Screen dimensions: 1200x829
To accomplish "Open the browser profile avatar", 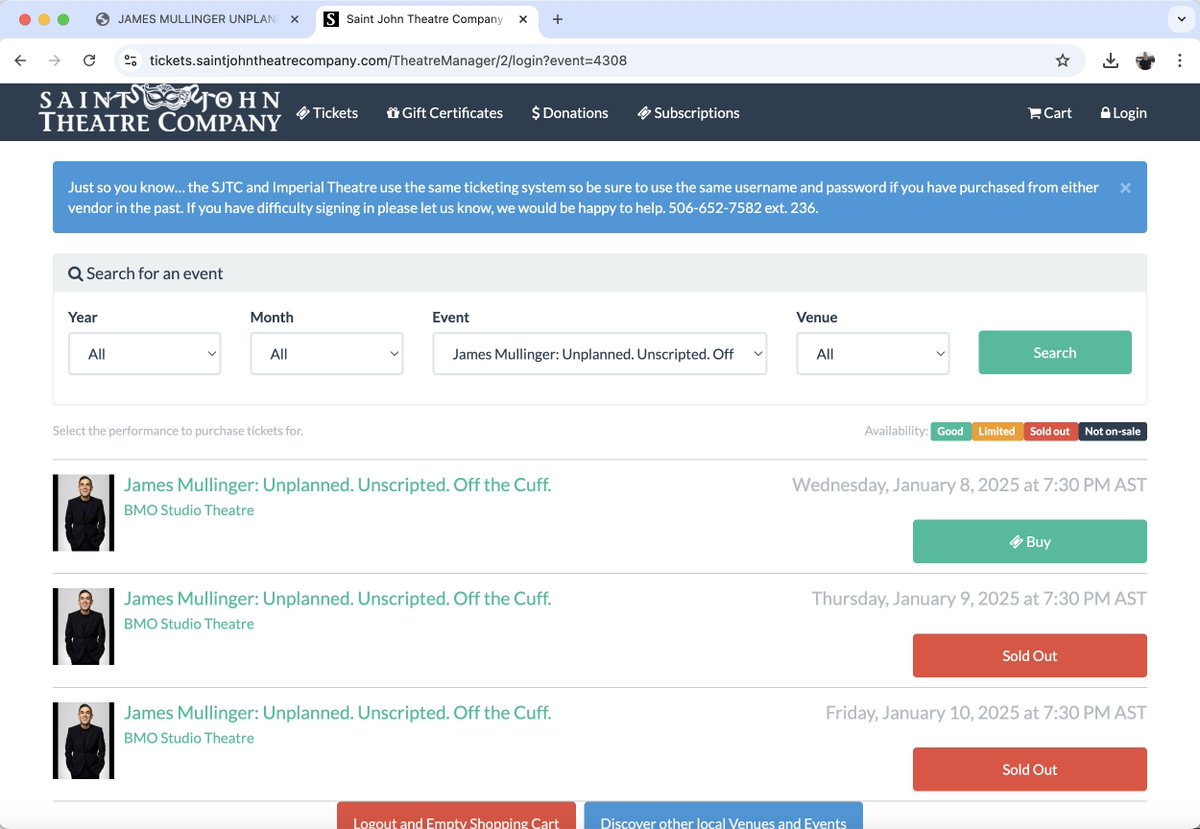I will click(1145, 60).
